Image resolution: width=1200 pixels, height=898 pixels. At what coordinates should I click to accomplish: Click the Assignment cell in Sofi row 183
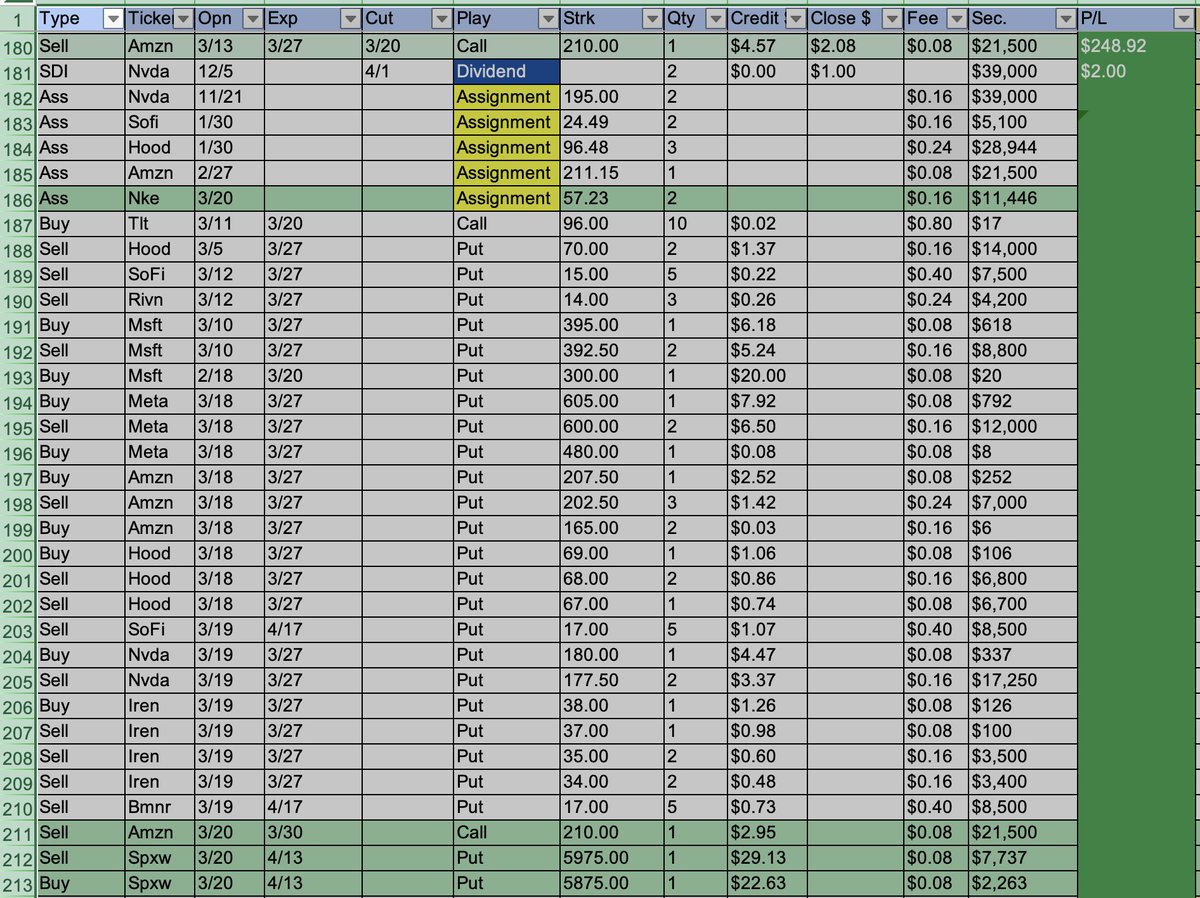506,122
